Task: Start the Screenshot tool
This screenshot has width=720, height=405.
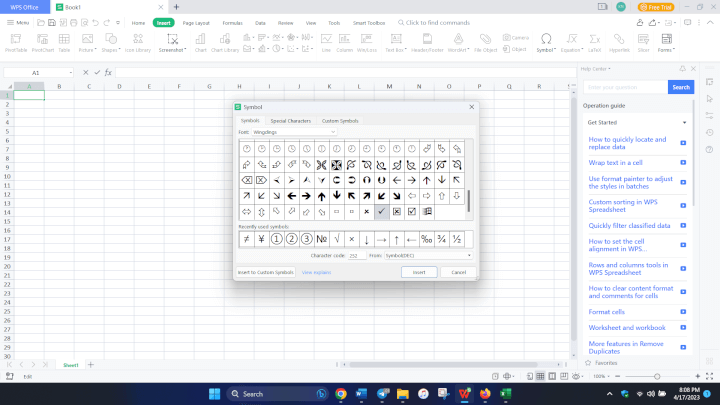Action: [172, 43]
